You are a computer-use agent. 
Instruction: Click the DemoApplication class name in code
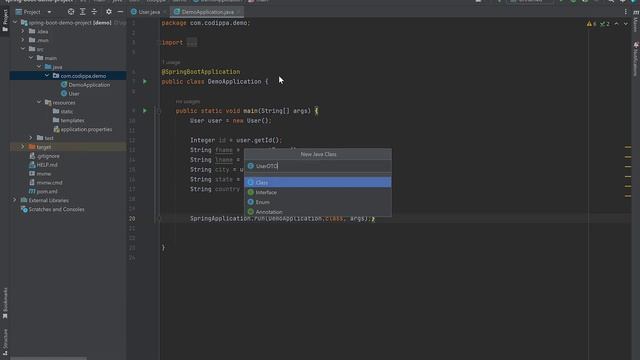[x=234, y=82]
